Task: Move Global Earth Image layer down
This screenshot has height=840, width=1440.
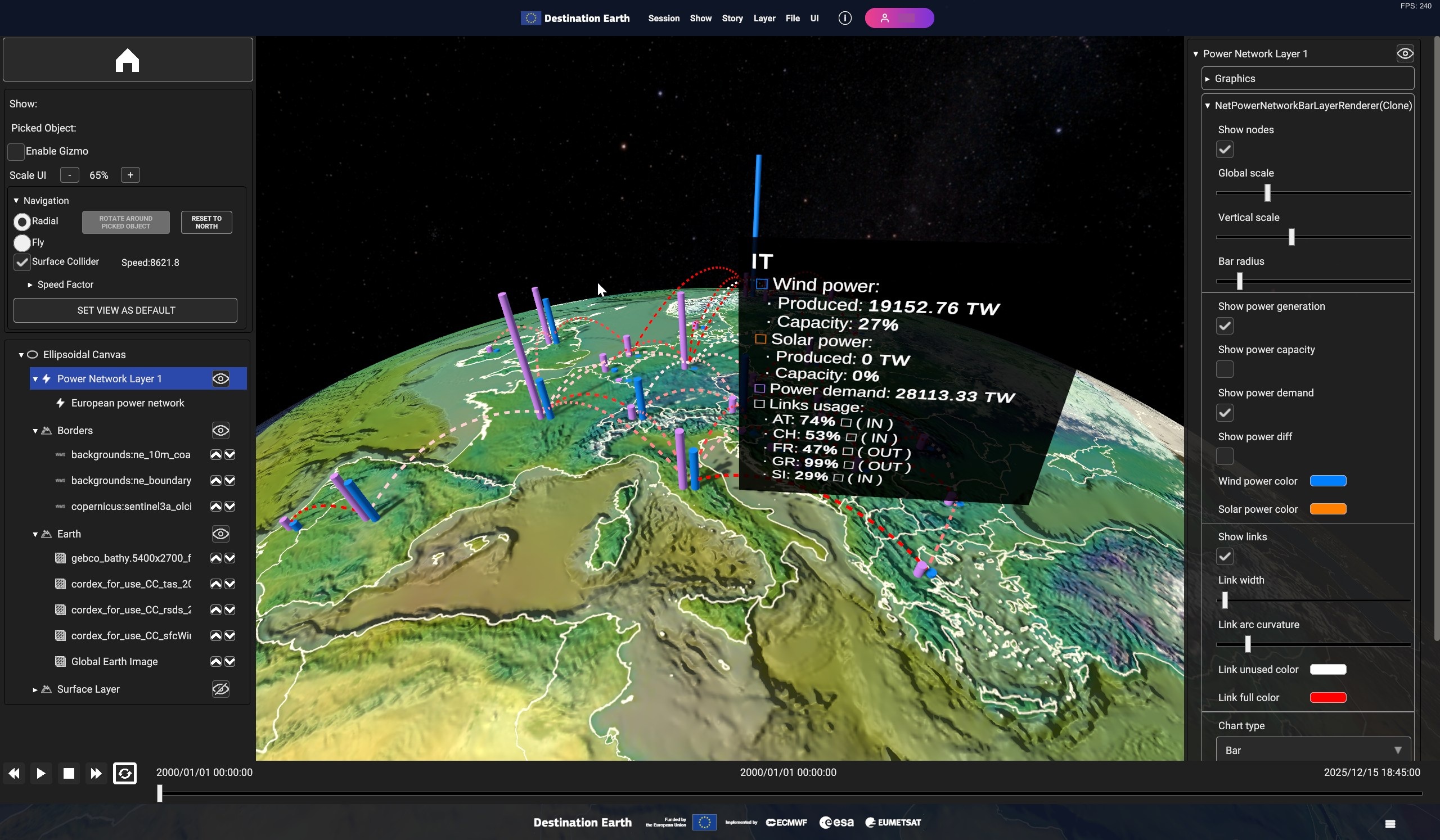Action: pyautogui.click(x=229, y=662)
